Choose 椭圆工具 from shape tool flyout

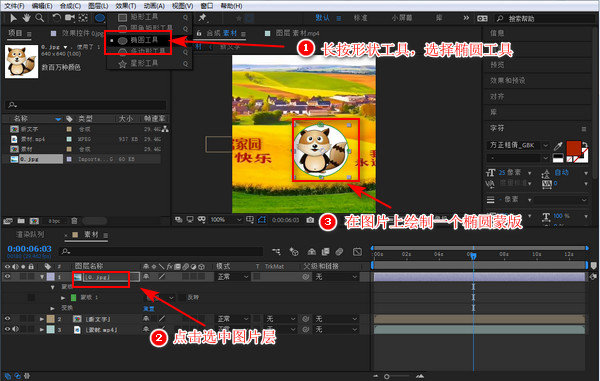pos(143,40)
